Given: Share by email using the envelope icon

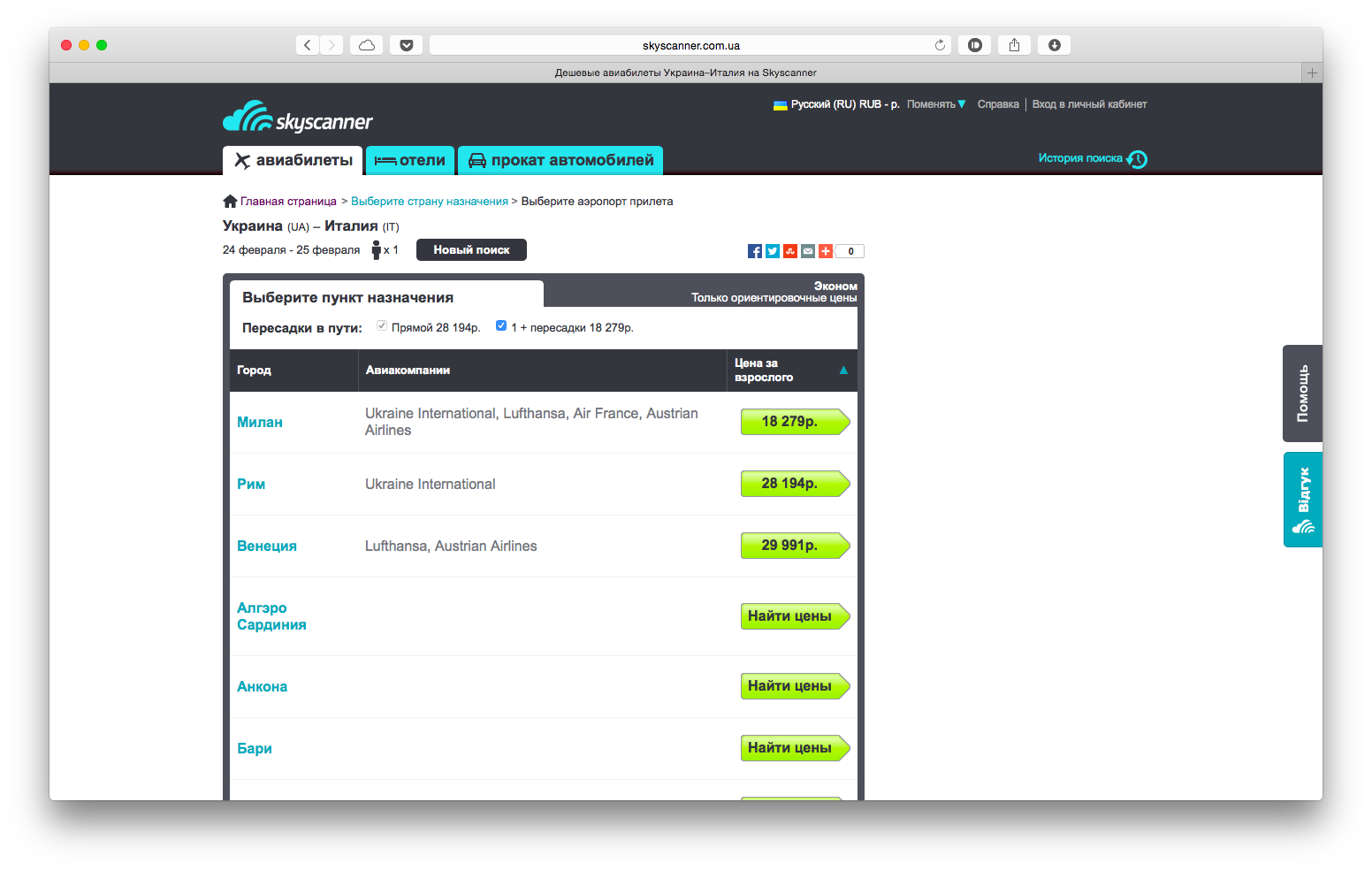Looking at the screenshot, I should coord(807,251).
